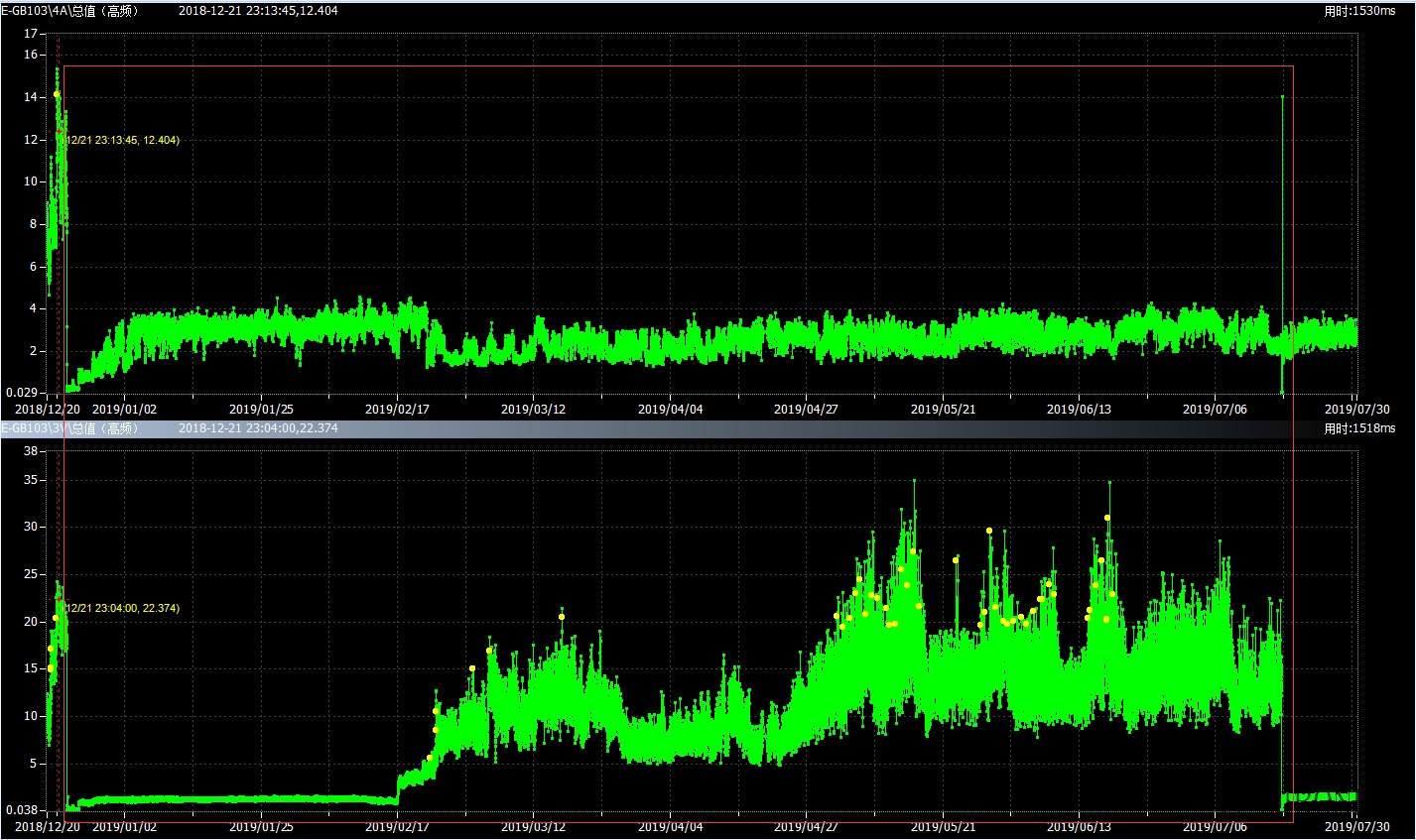Click the bottom chart's 12/21 23:04:00 annotation label
1416x840 pixels.
(x=122, y=608)
